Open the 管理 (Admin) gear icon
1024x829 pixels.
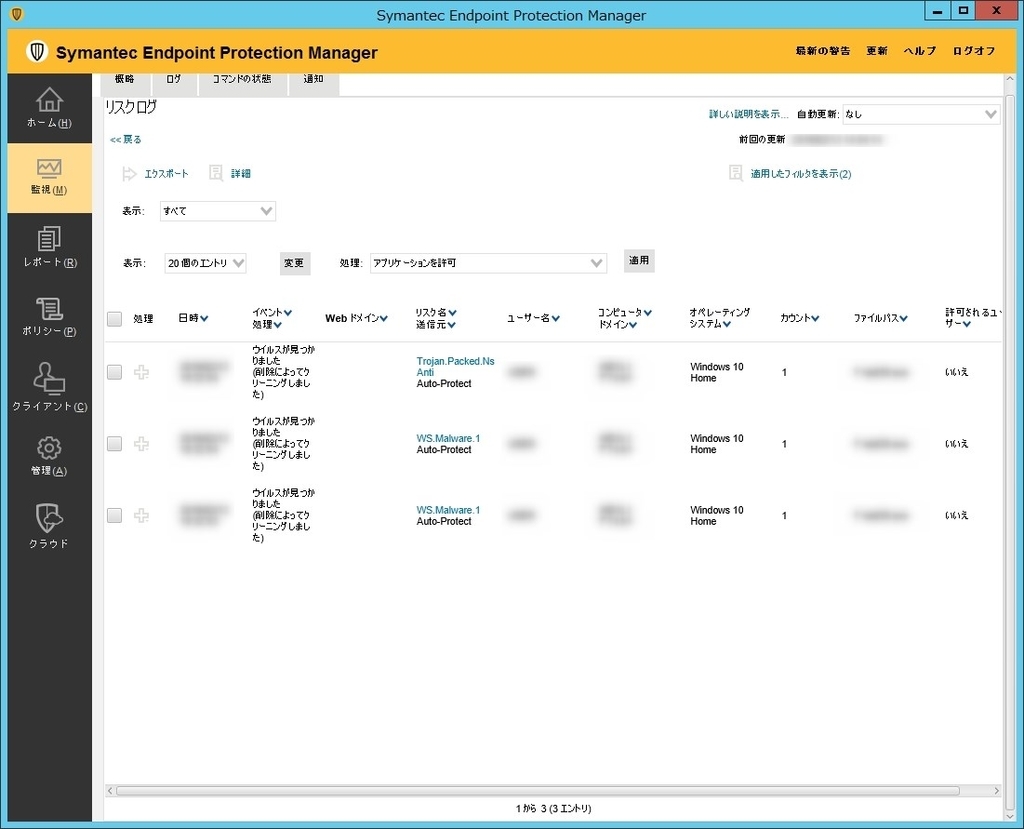49,448
